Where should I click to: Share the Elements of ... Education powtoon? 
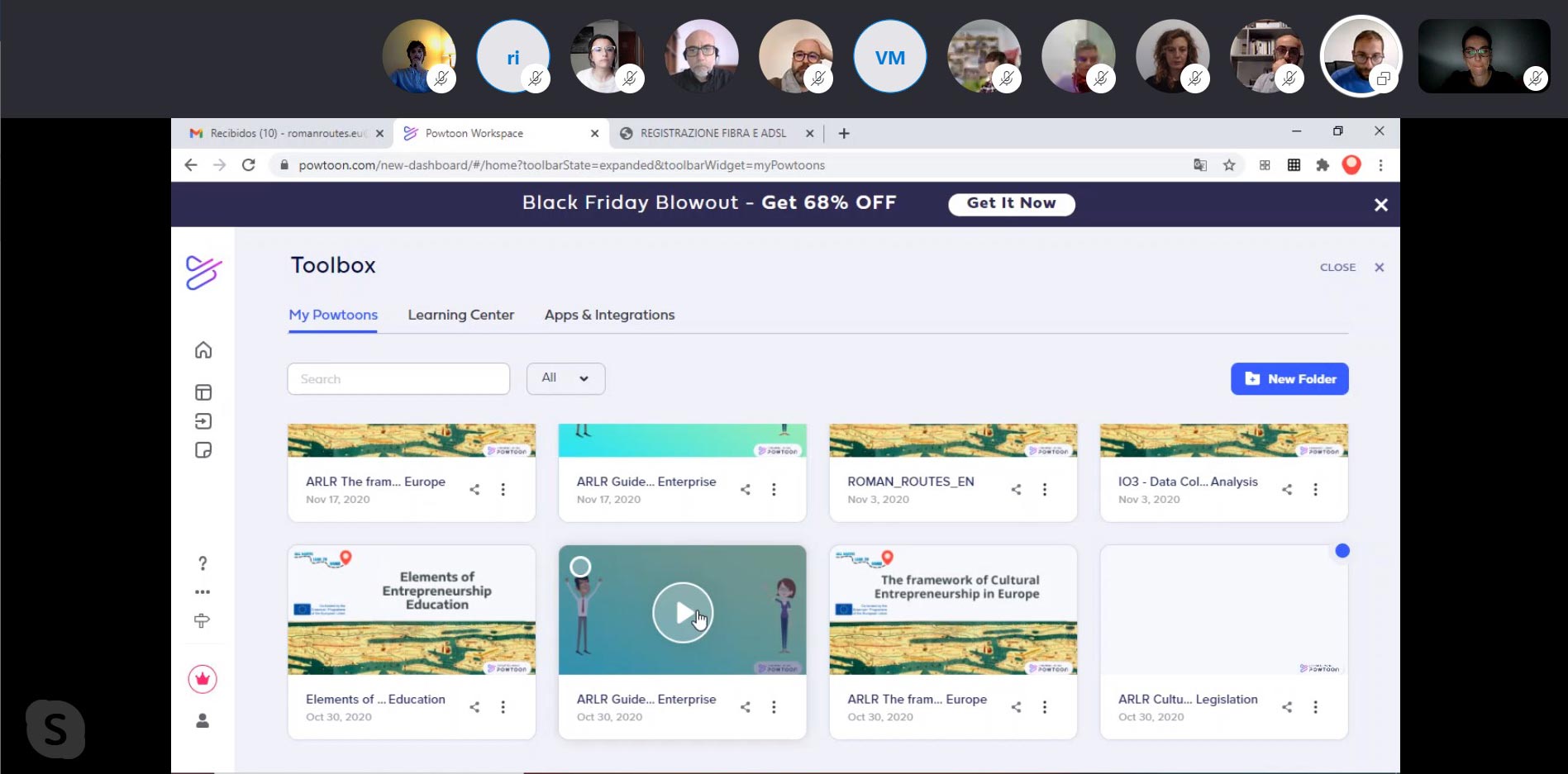(474, 707)
